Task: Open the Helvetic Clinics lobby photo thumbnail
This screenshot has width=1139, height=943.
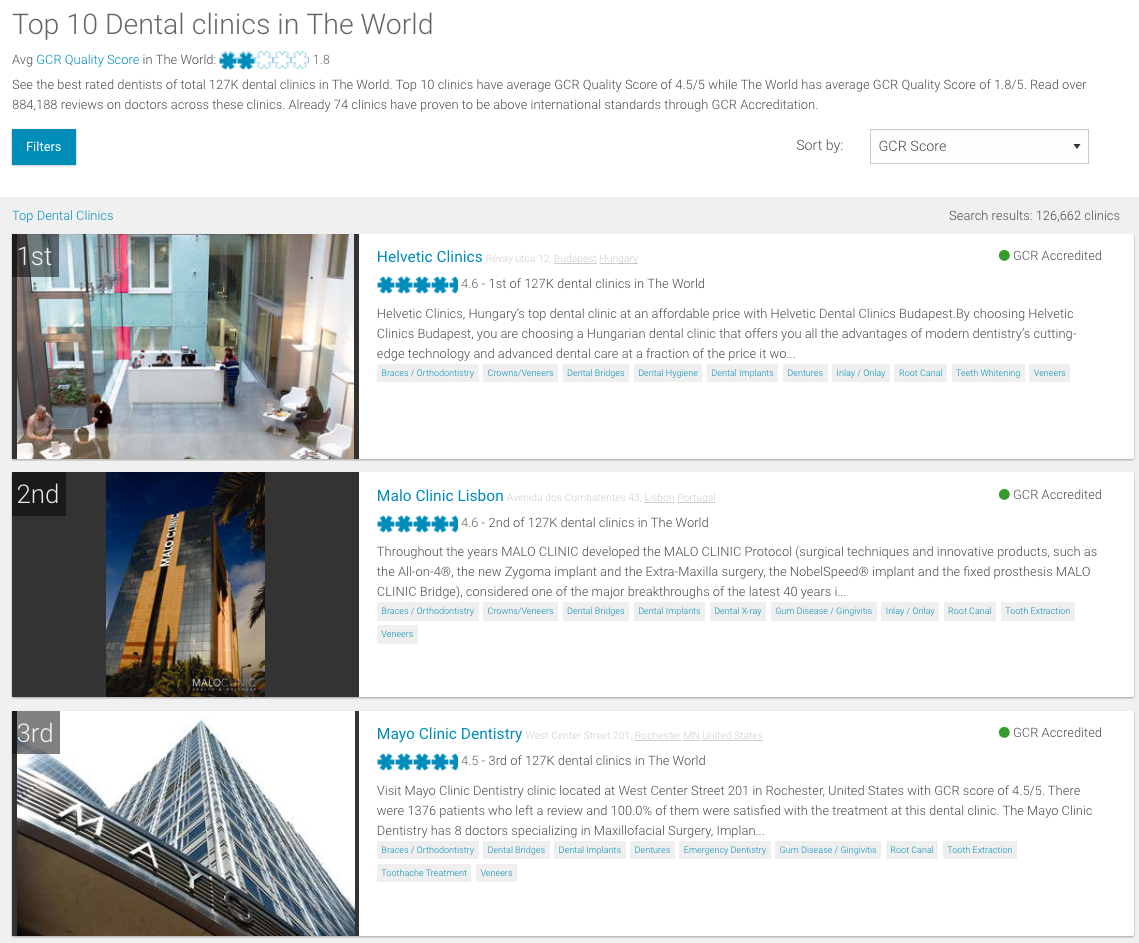Action: (185, 347)
